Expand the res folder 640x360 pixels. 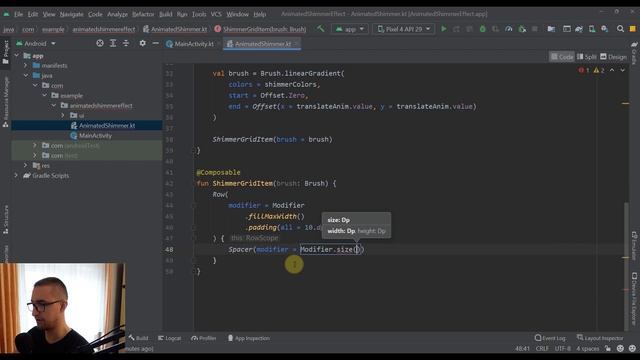(x=26, y=165)
